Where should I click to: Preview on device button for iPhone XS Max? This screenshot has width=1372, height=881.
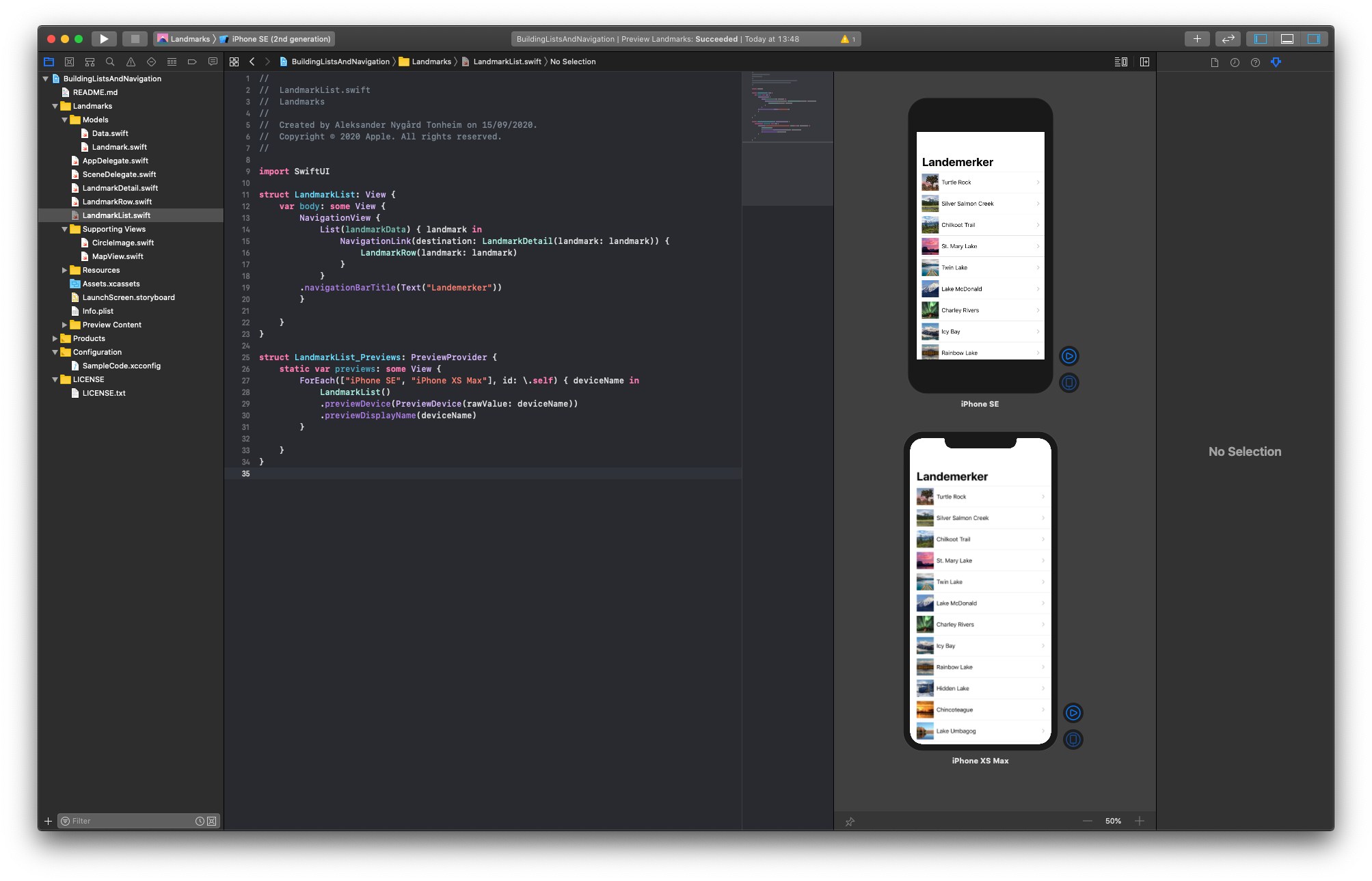1073,740
